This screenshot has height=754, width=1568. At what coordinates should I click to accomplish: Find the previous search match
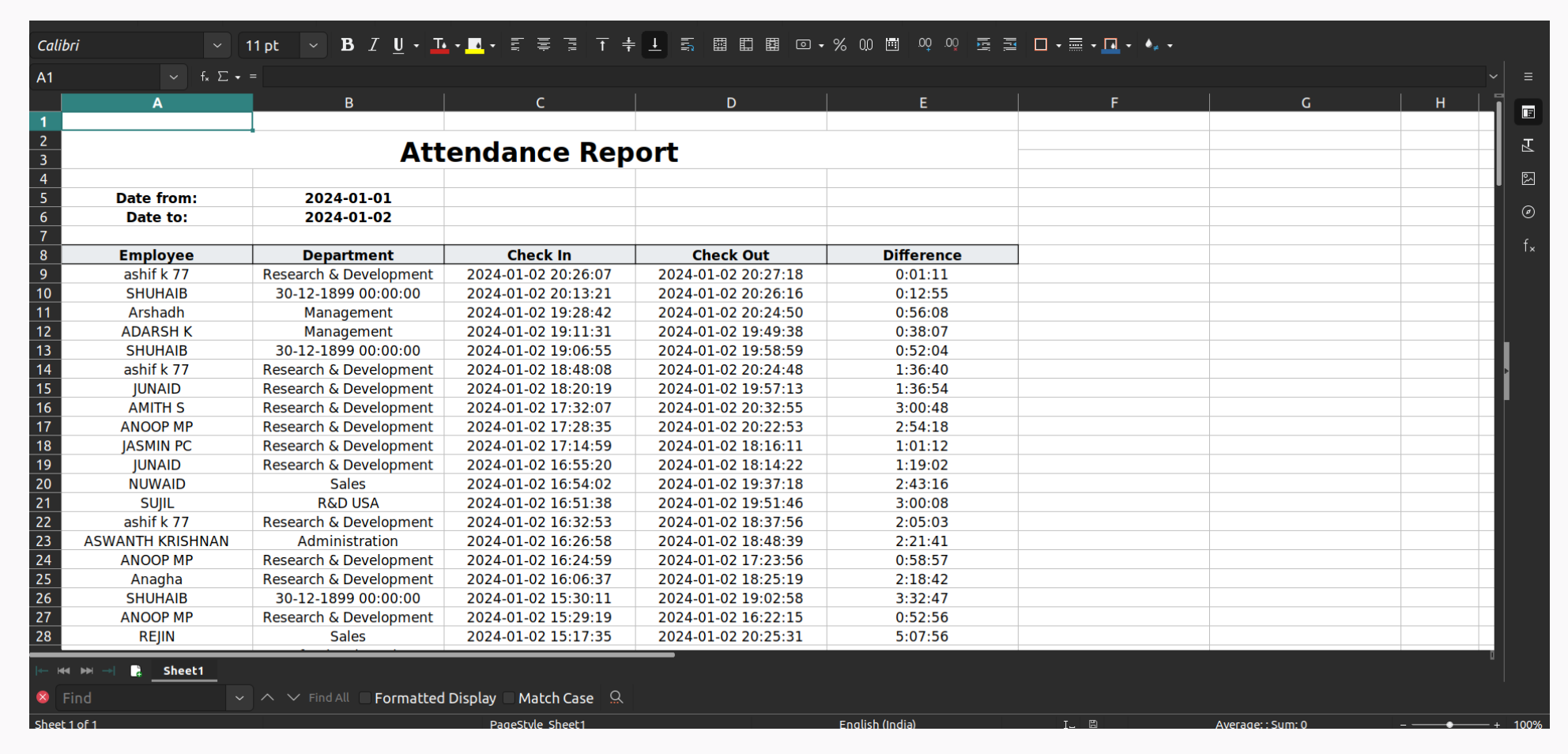(x=267, y=698)
